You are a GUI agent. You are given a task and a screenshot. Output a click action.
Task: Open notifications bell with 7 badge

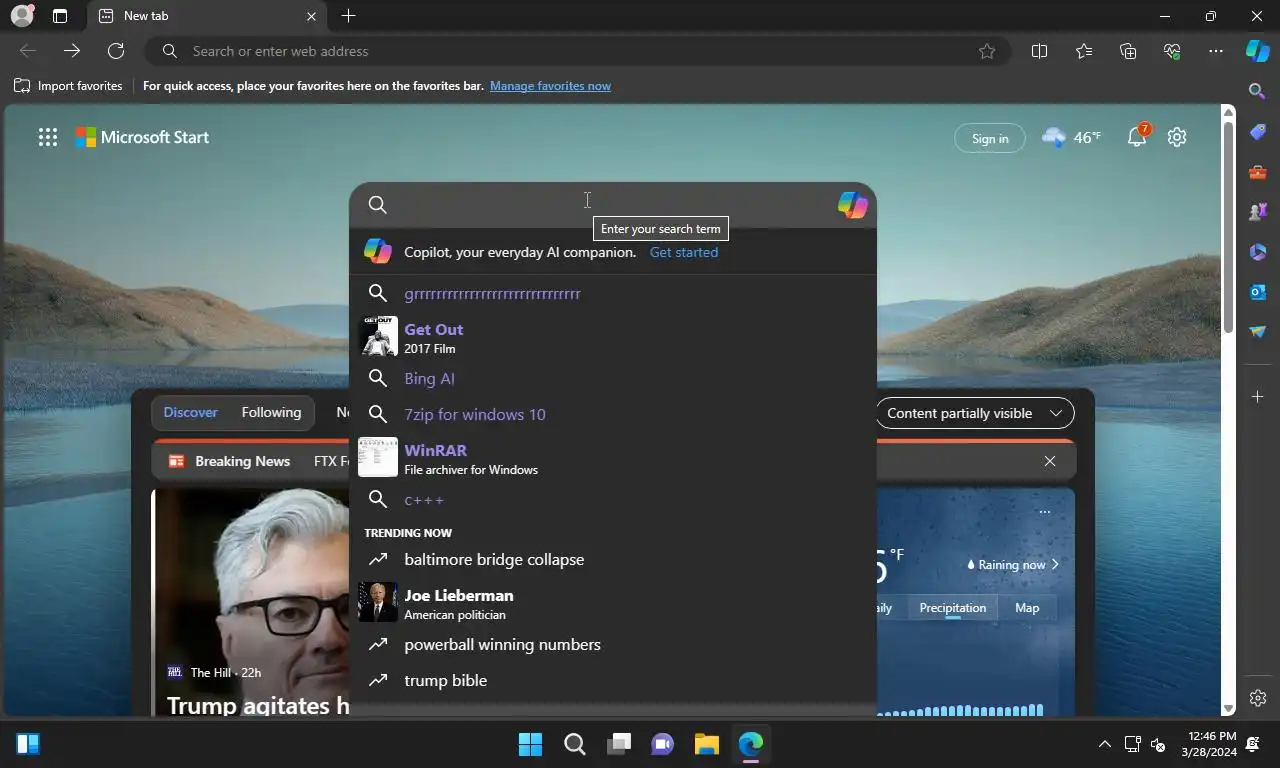[1138, 137]
